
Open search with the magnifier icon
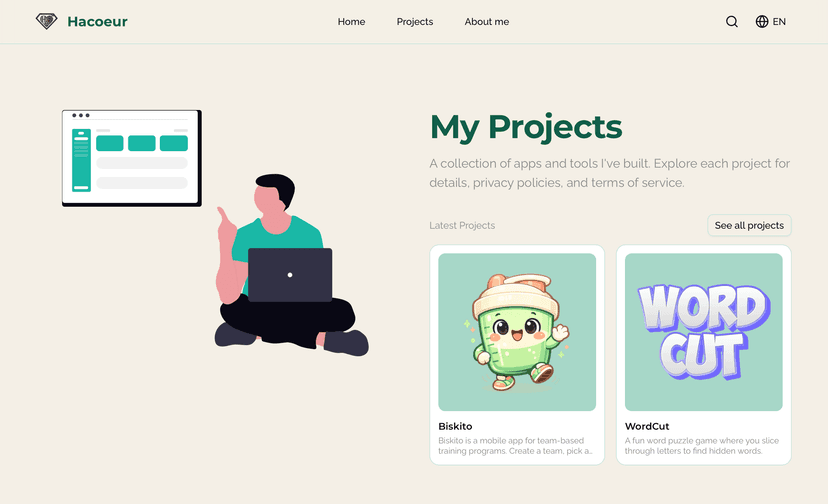pos(731,22)
